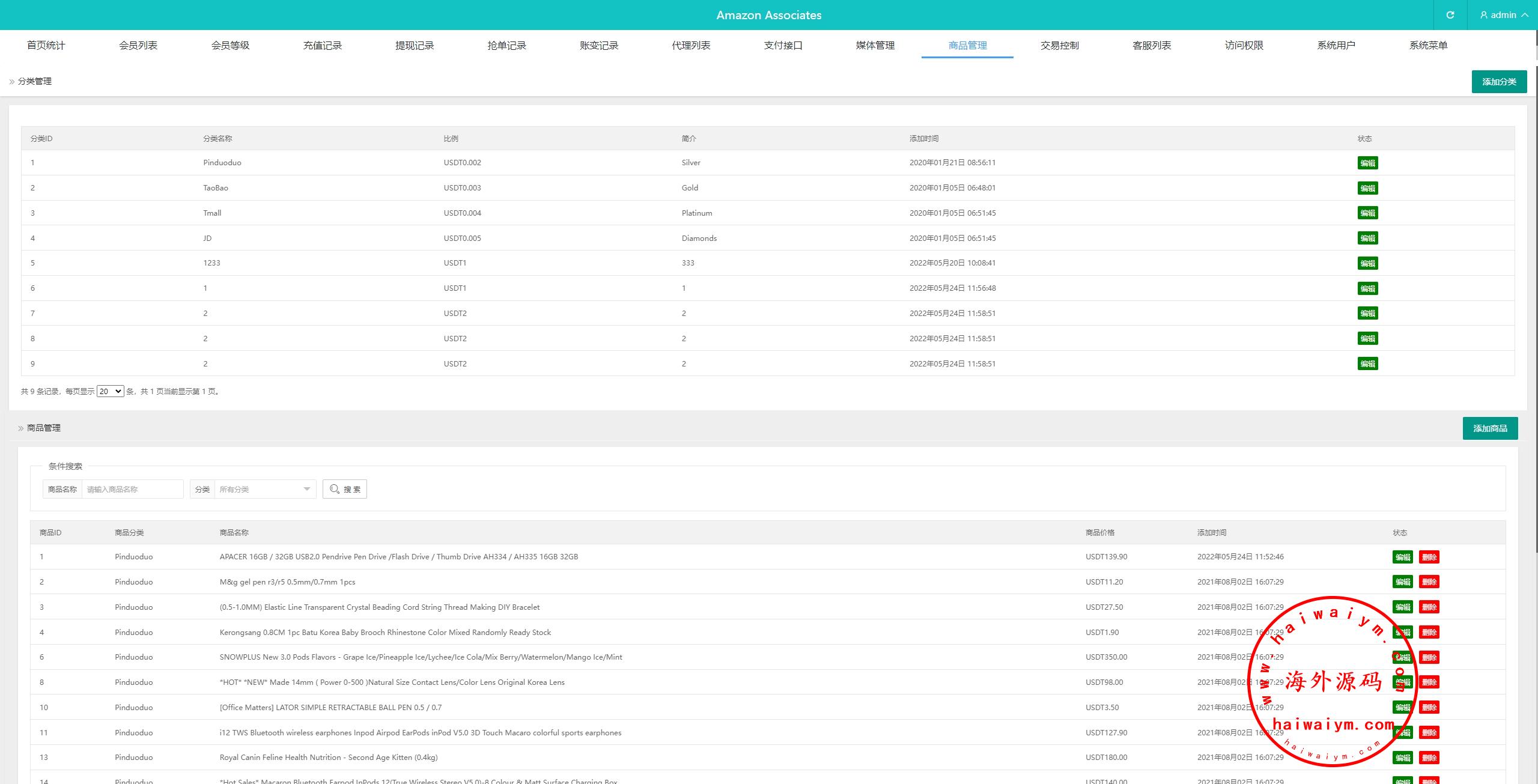The image size is (1538, 784).
Task: Open the per-page count selector
Action: 110,391
